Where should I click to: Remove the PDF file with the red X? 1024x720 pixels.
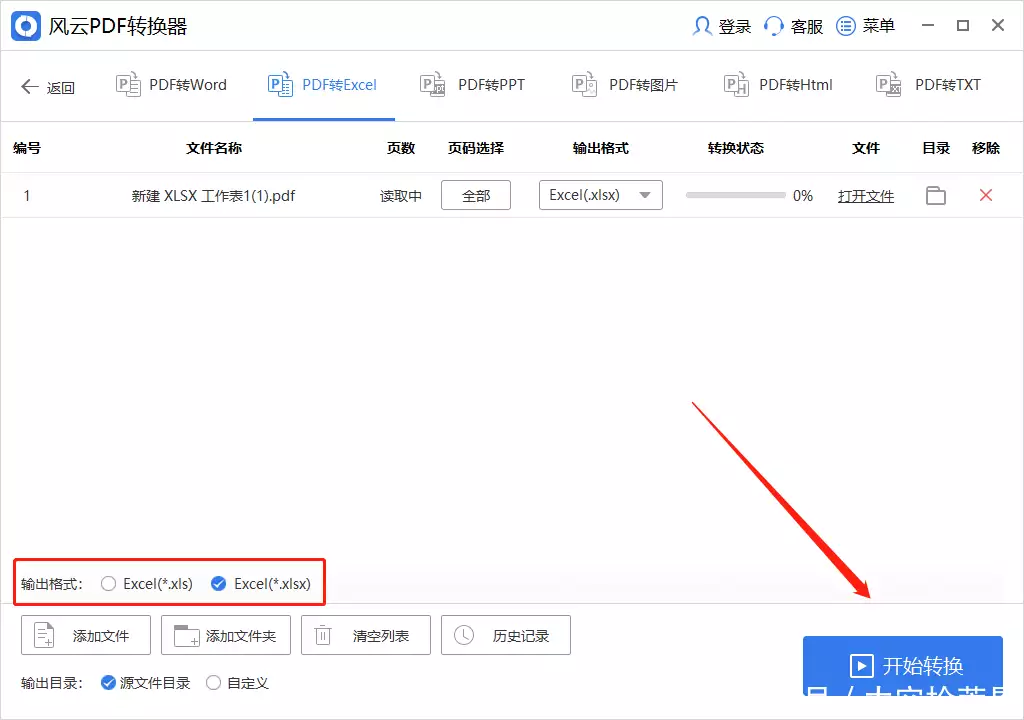986,196
